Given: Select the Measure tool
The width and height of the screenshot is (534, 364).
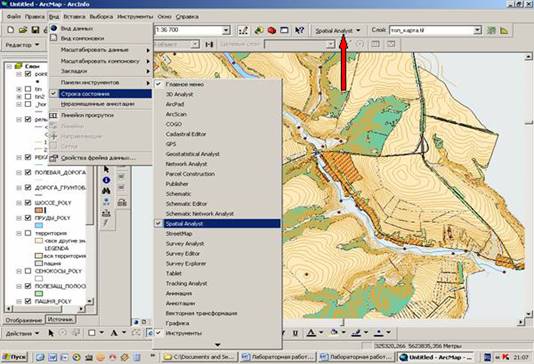Looking at the screenshot, I should click(x=106, y=213).
